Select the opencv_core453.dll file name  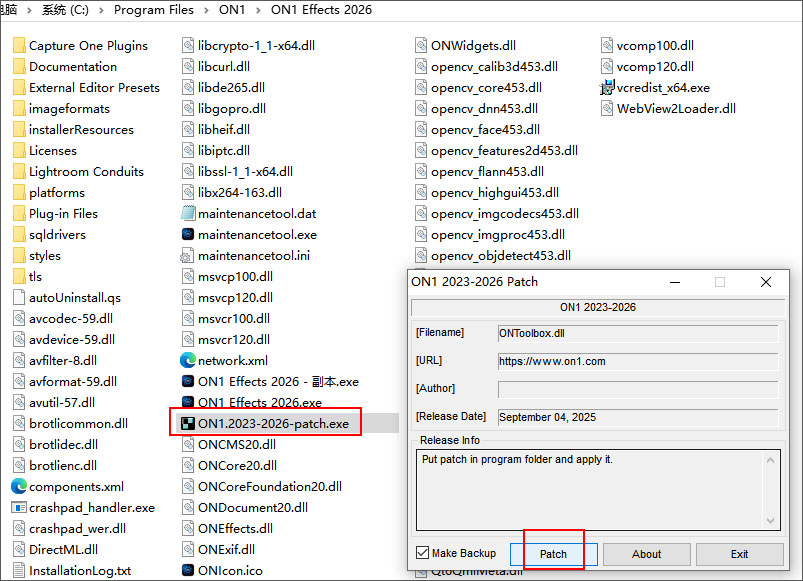(x=486, y=88)
